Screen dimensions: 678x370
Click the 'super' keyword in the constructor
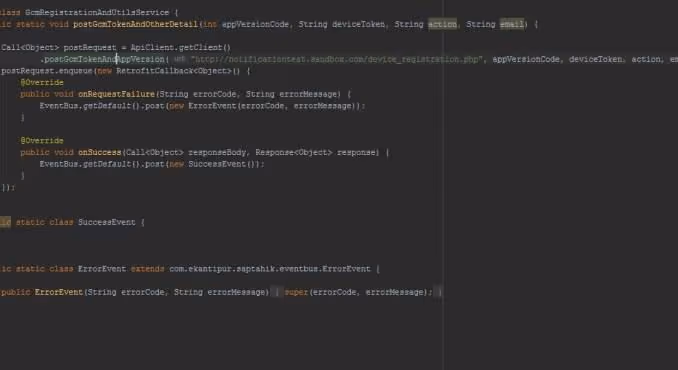(296, 292)
